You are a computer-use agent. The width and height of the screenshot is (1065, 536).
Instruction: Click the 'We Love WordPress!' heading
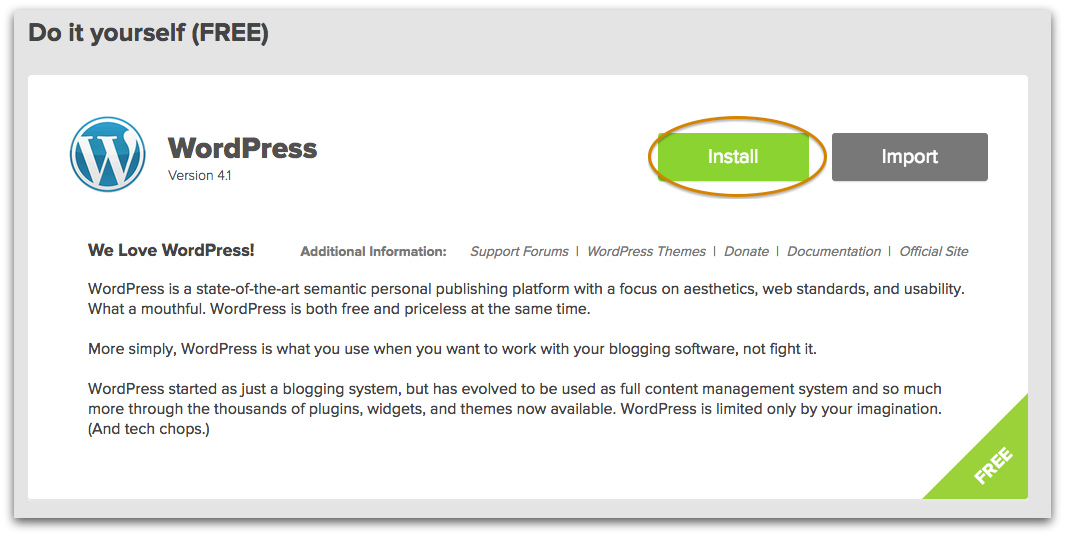171,250
